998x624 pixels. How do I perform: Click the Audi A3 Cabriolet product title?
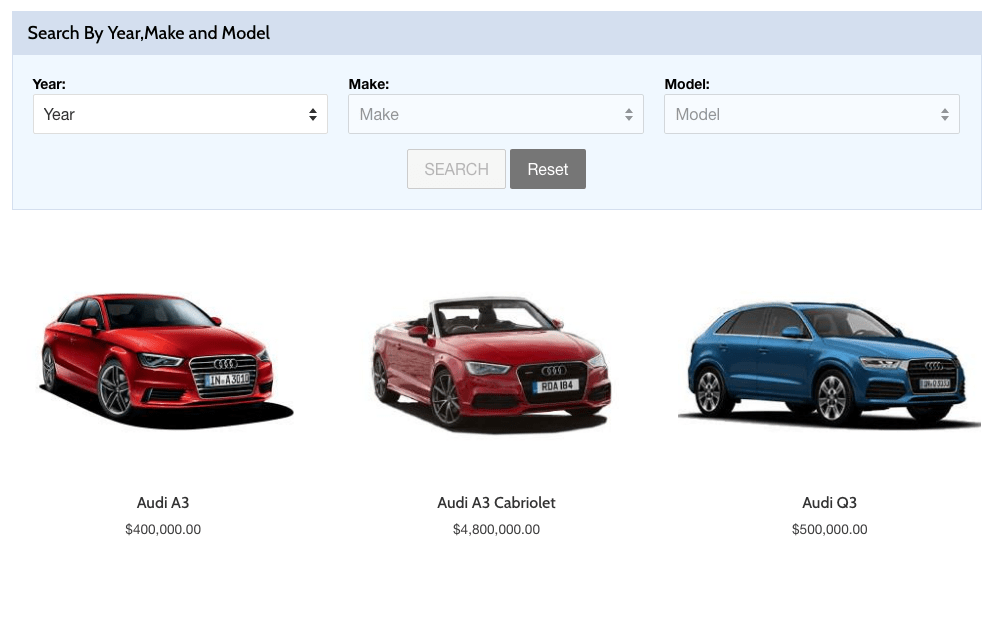(496, 503)
